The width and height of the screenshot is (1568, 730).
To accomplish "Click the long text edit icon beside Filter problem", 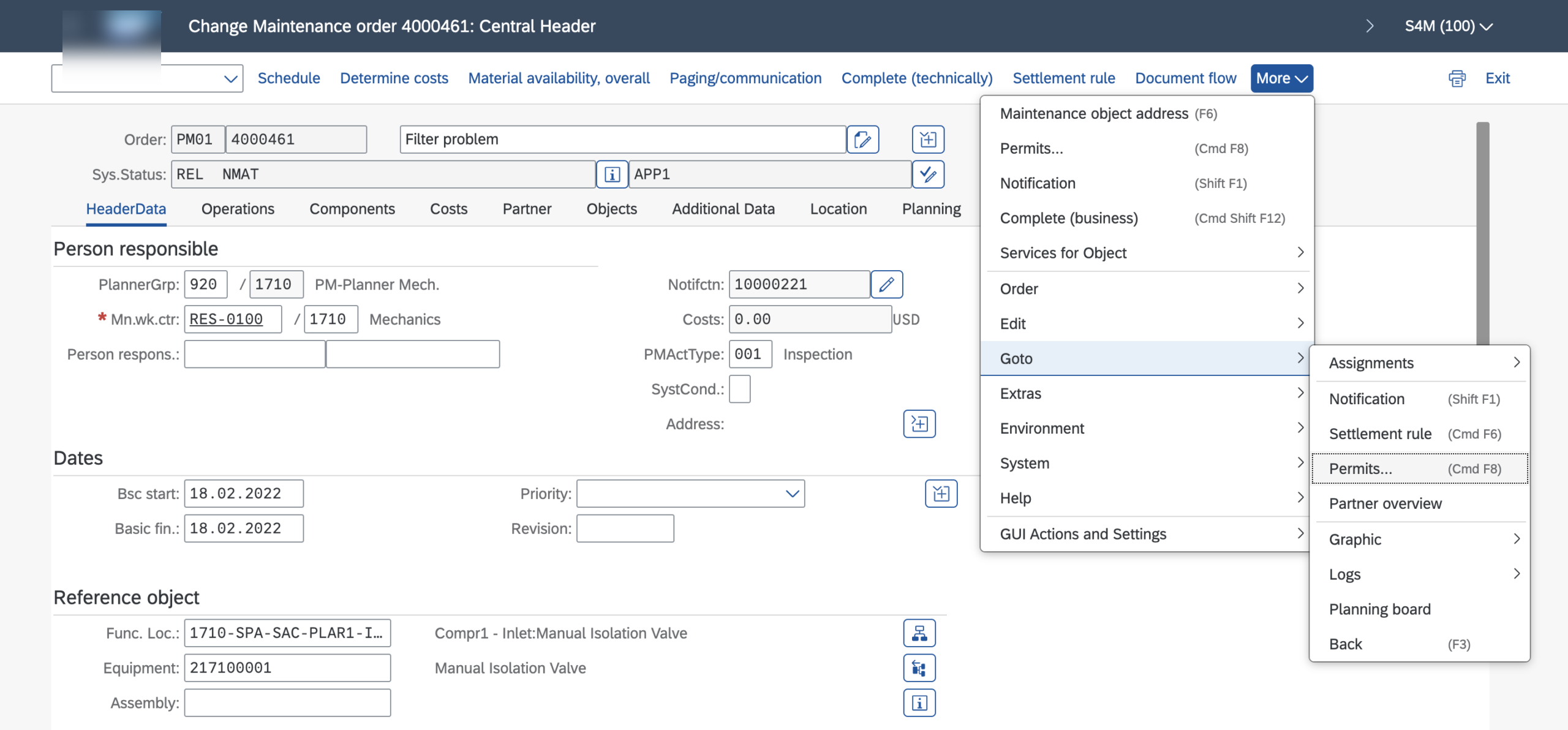I will tap(862, 140).
